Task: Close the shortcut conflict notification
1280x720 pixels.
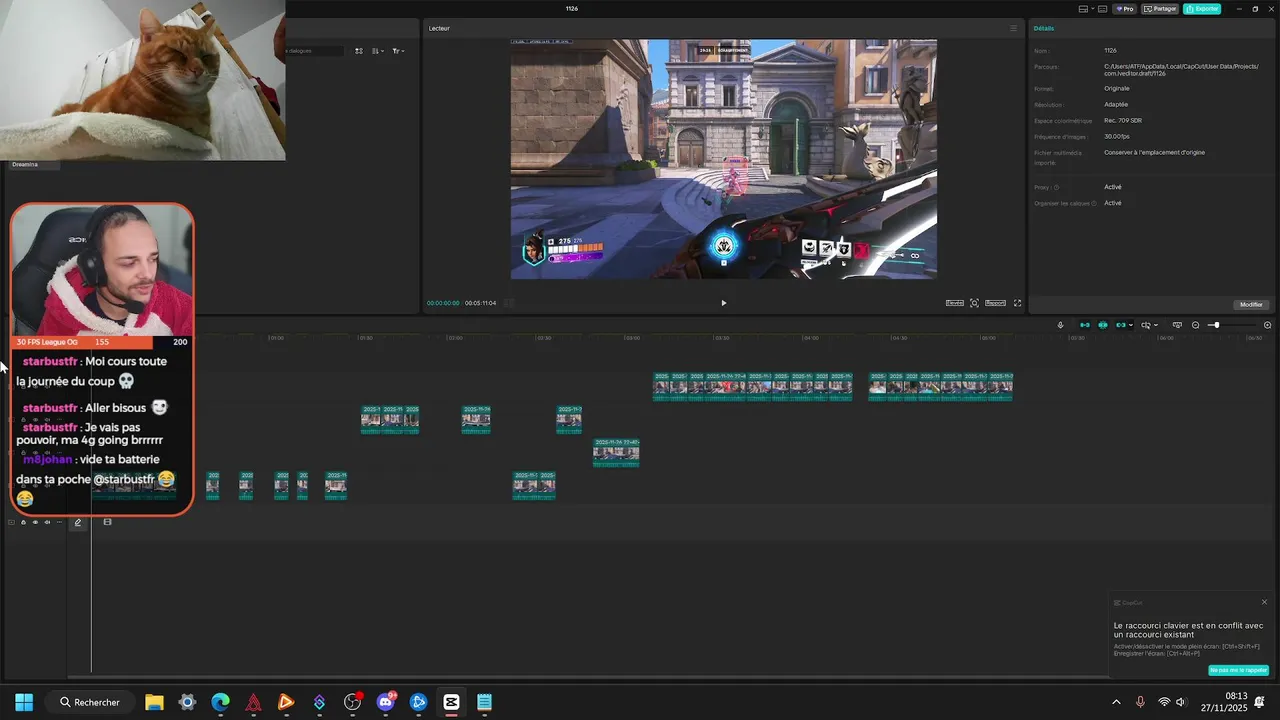Action: tap(1264, 602)
